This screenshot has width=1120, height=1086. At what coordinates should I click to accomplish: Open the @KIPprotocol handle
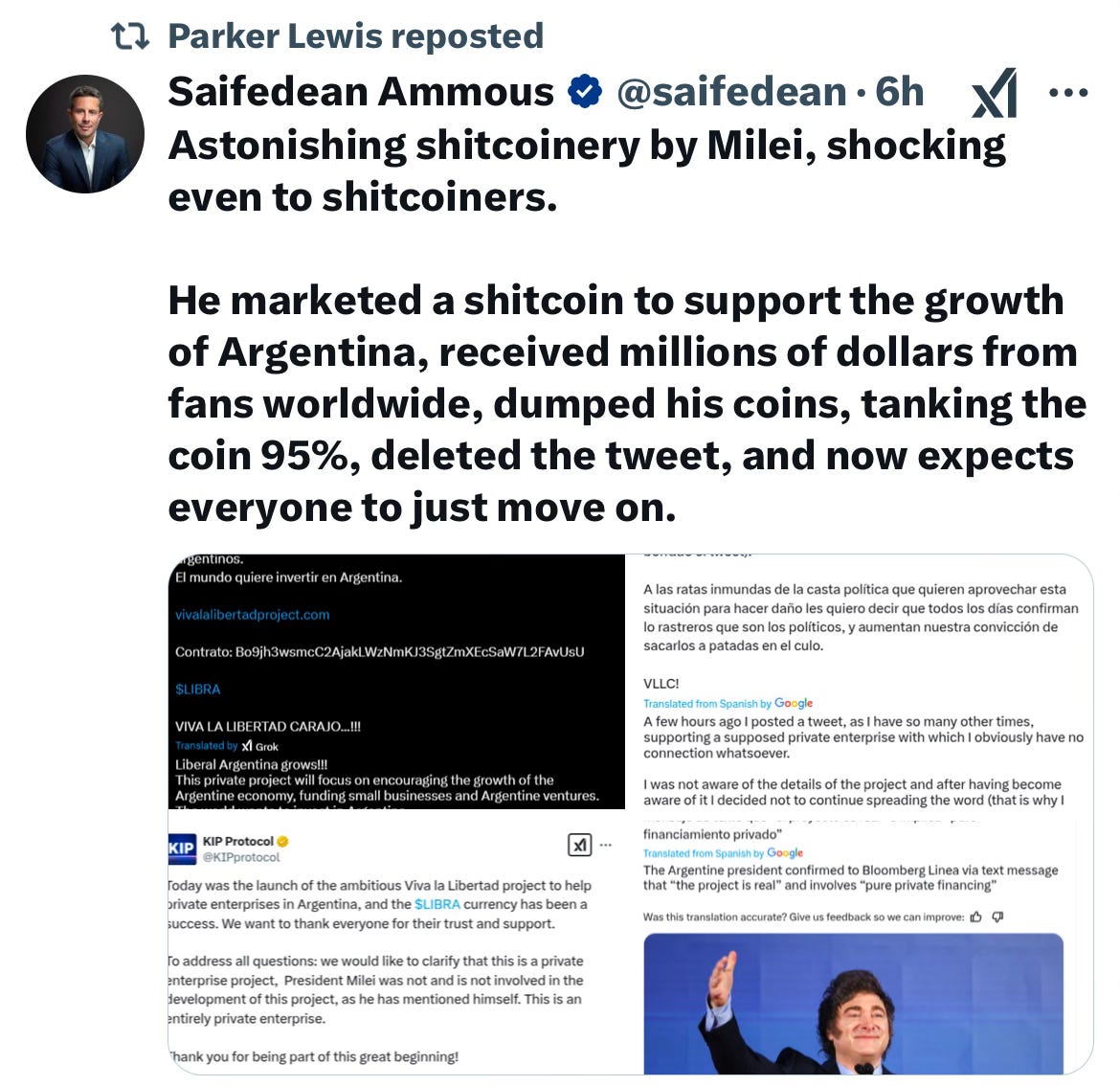[x=241, y=857]
